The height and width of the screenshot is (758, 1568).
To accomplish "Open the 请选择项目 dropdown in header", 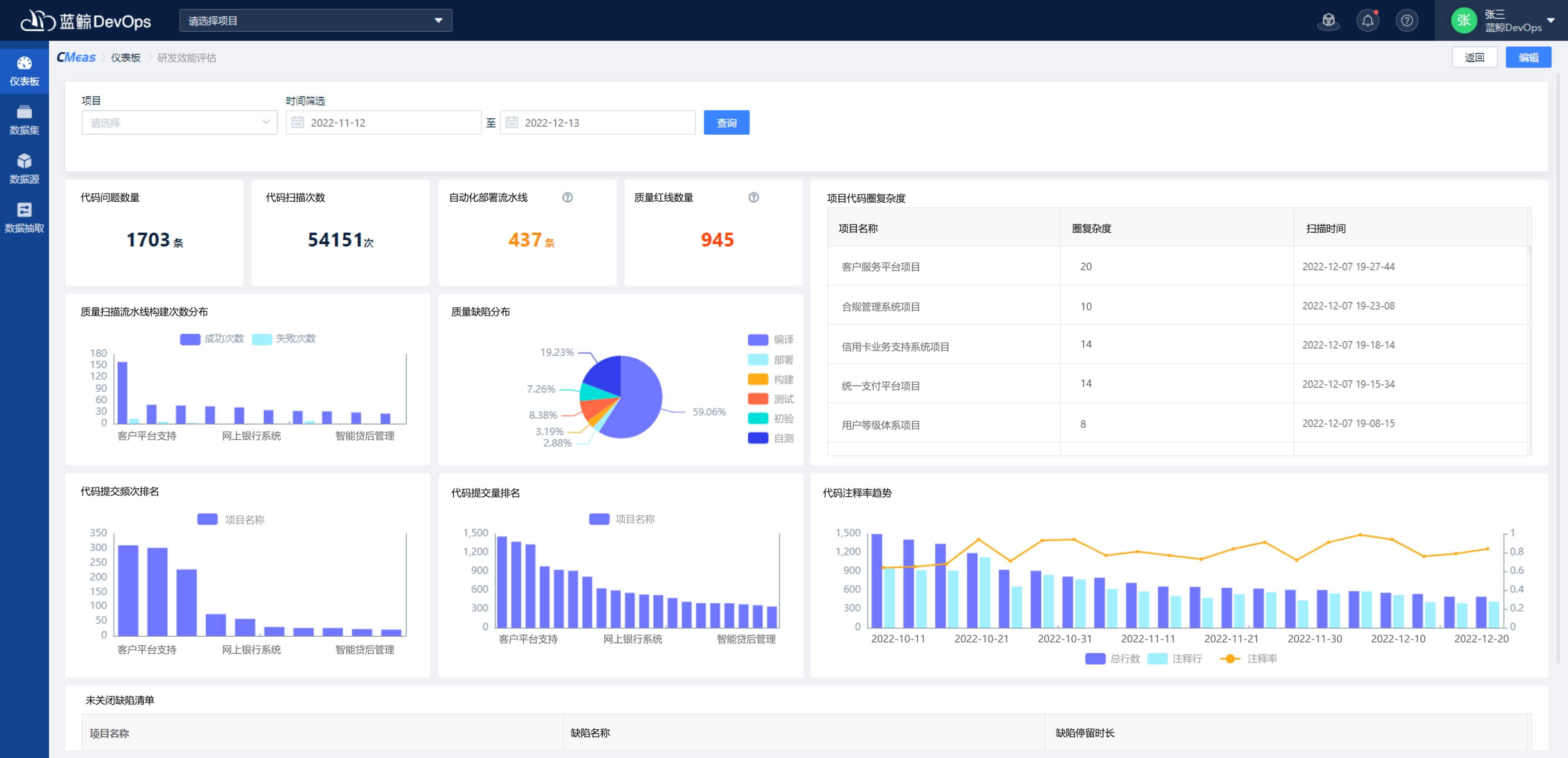I will (x=315, y=21).
